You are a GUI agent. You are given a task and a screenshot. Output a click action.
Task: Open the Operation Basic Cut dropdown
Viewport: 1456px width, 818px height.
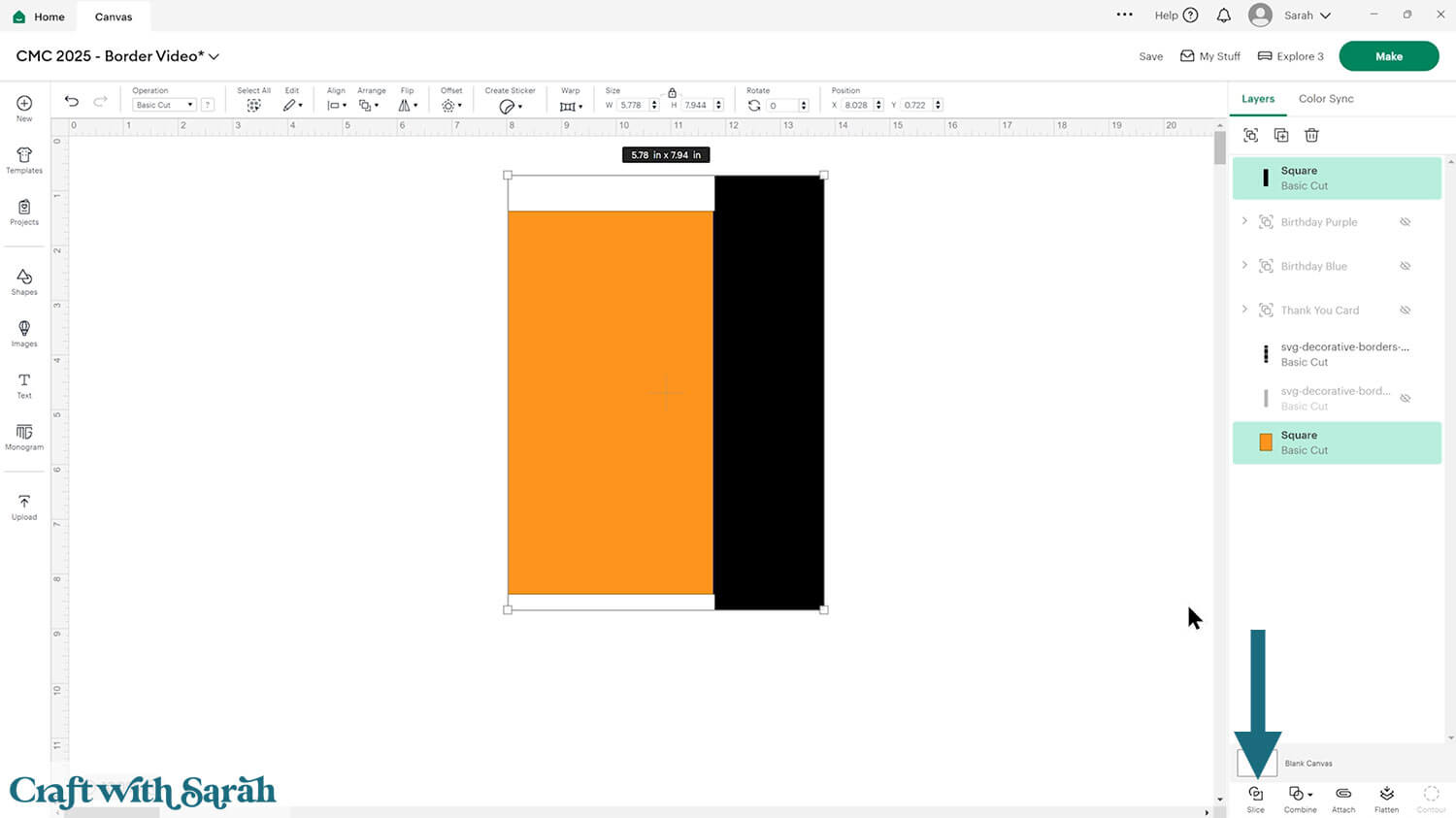pos(163,105)
